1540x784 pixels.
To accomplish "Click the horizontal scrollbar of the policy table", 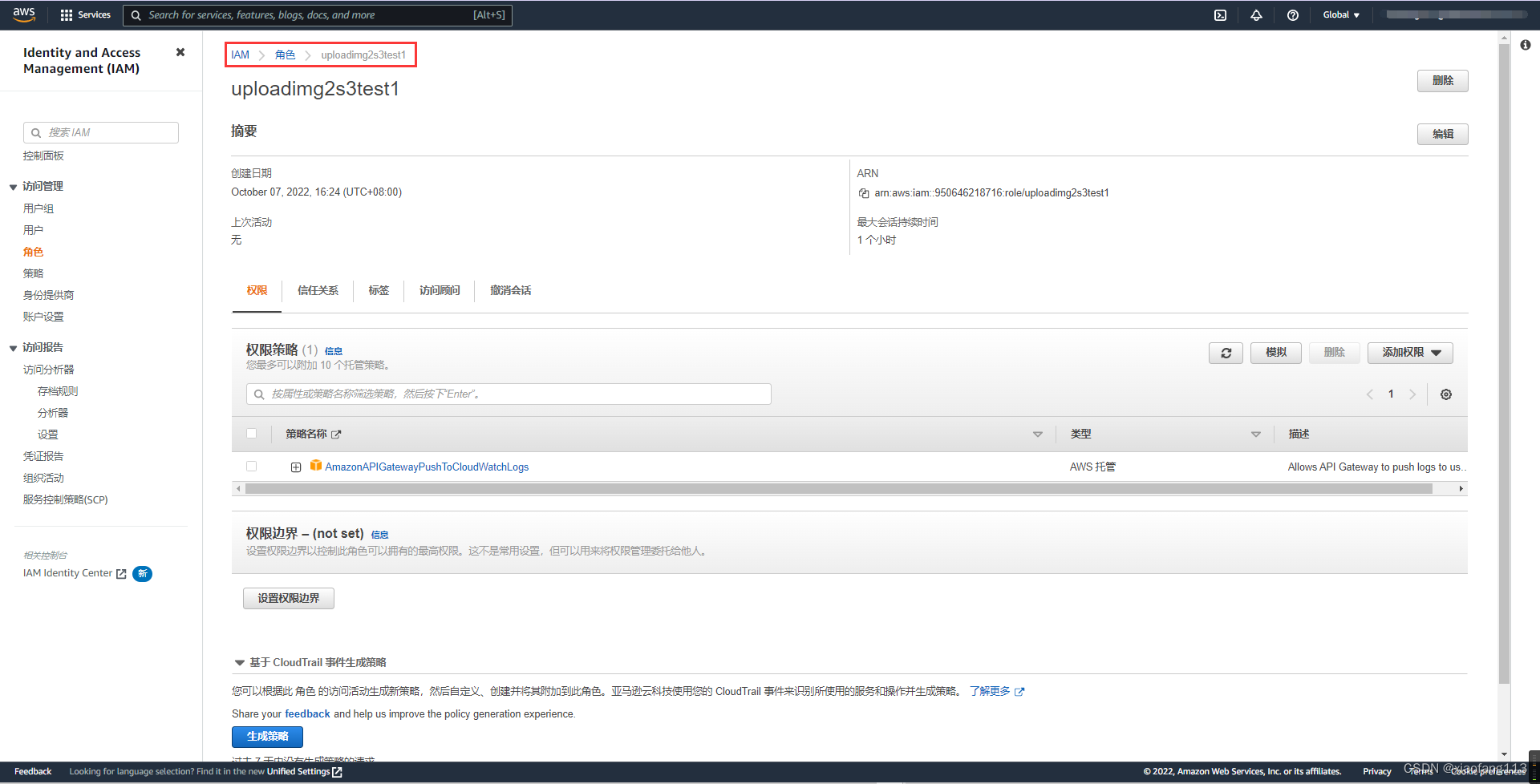I will click(838, 489).
